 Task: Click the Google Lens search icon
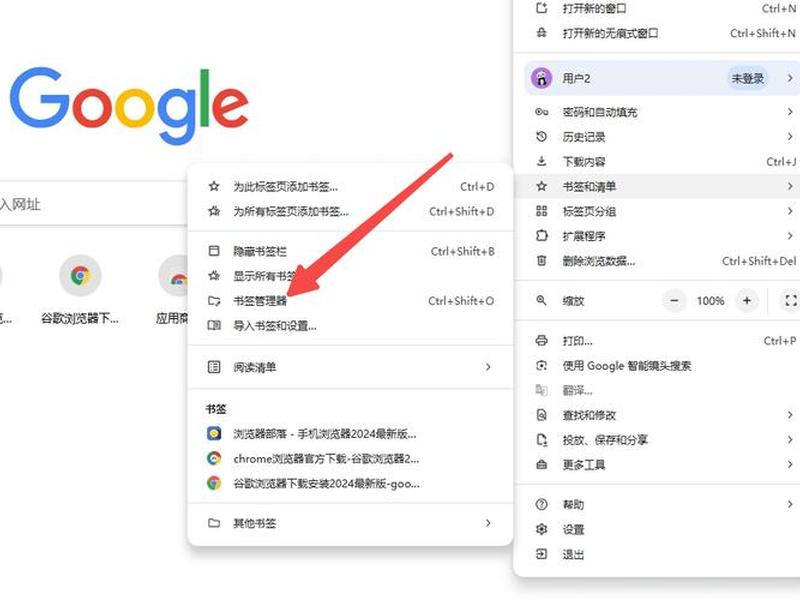click(x=541, y=366)
